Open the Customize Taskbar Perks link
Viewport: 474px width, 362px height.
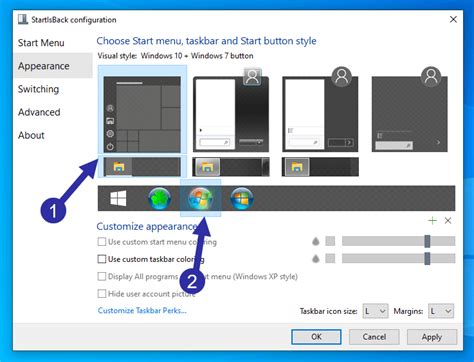pos(142,311)
